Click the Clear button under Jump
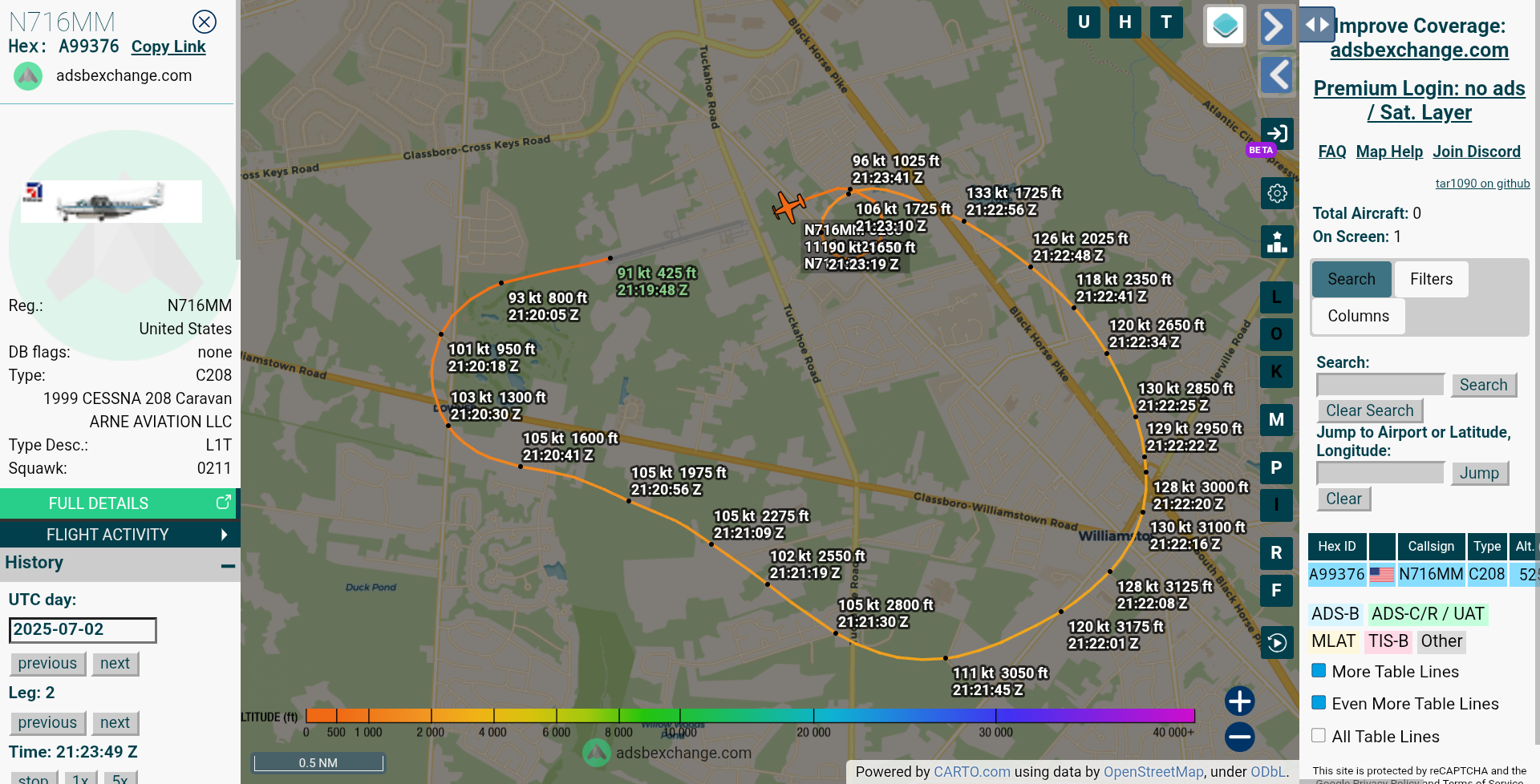The height and width of the screenshot is (784, 1540). pyautogui.click(x=1343, y=499)
